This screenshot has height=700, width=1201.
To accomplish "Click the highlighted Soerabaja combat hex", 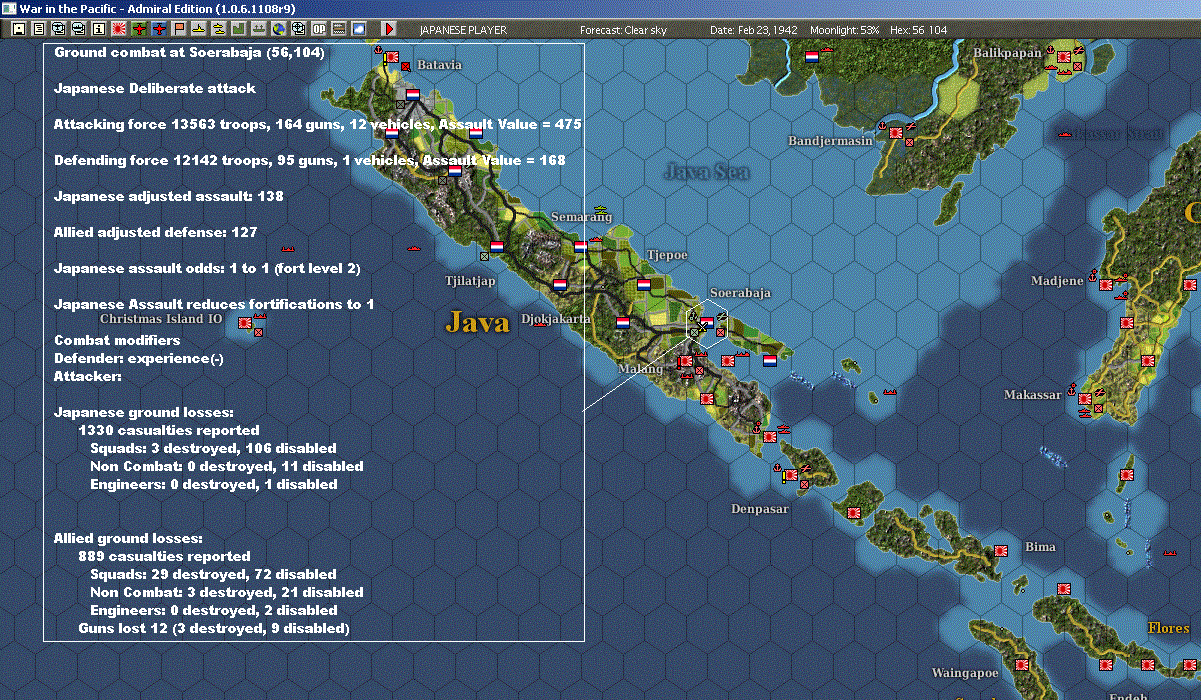I will (706, 324).
